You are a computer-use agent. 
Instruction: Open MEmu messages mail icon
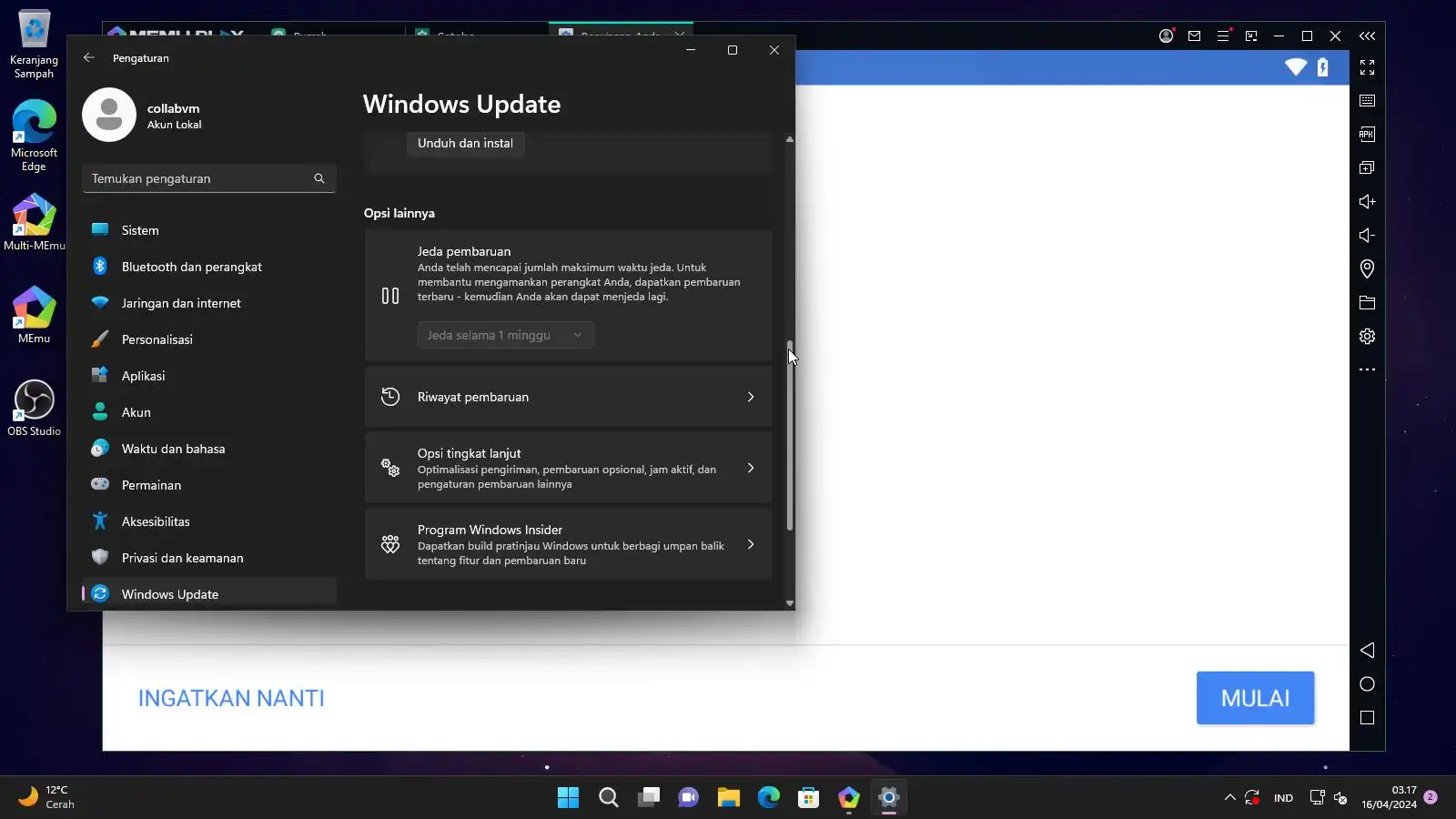tap(1194, 36)
